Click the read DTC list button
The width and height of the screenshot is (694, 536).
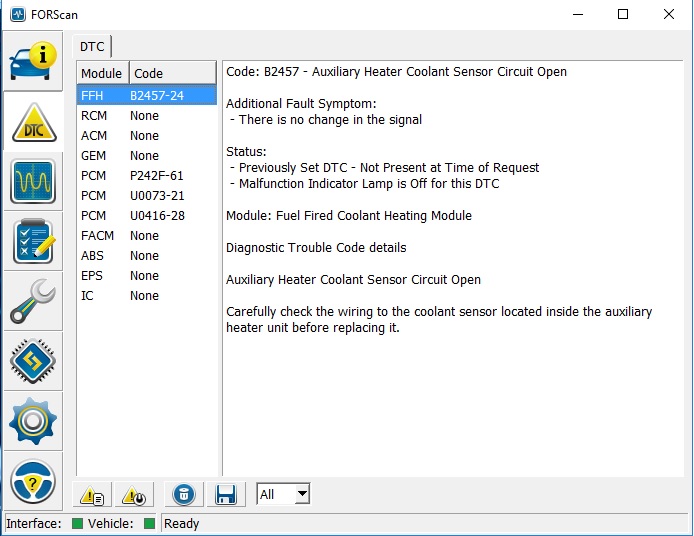pos(92,494)
